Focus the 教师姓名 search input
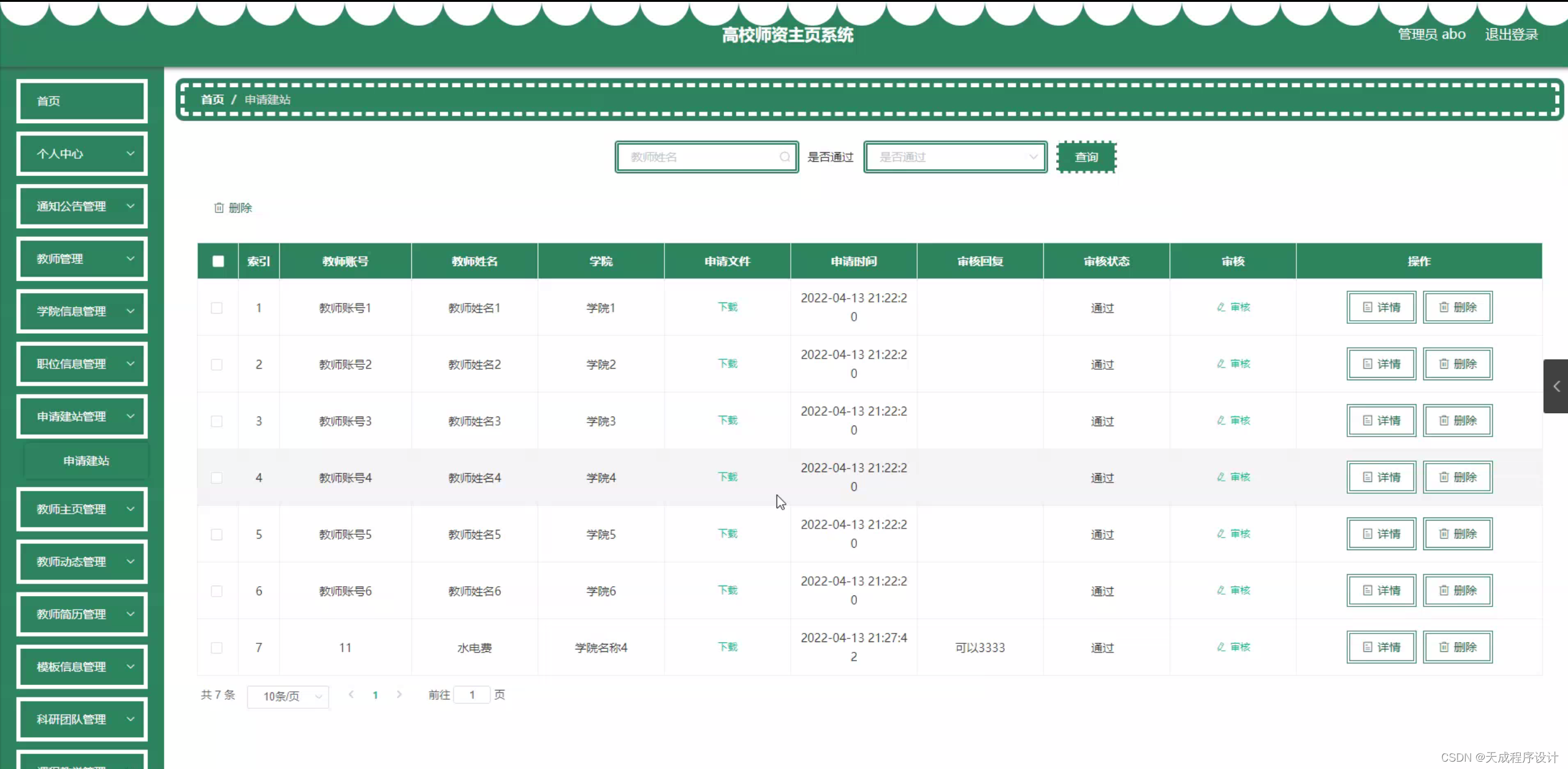Screen dimensions: 1568x769 tap(706, 157)
